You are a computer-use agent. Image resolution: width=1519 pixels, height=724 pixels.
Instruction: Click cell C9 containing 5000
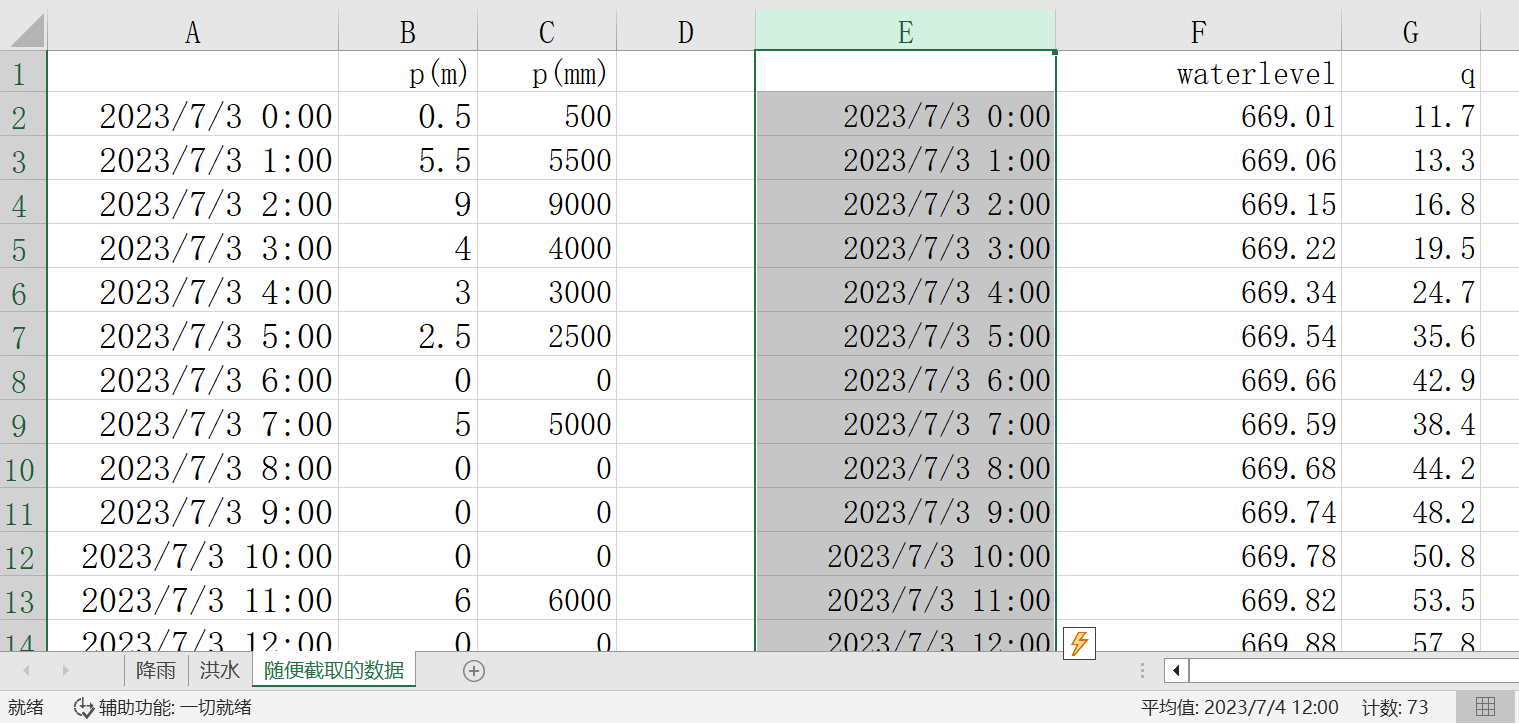click(547, 424)
